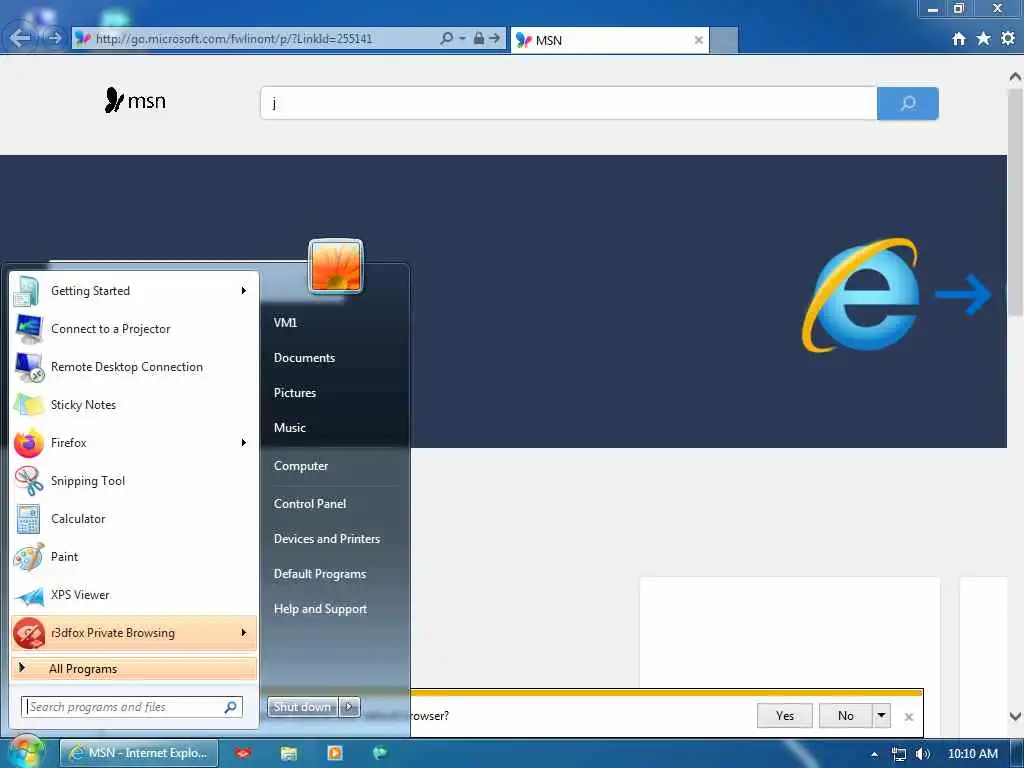This screenshot has width=1024, height=768.
Task: Click the user account picture
Action: click(336, 266)
